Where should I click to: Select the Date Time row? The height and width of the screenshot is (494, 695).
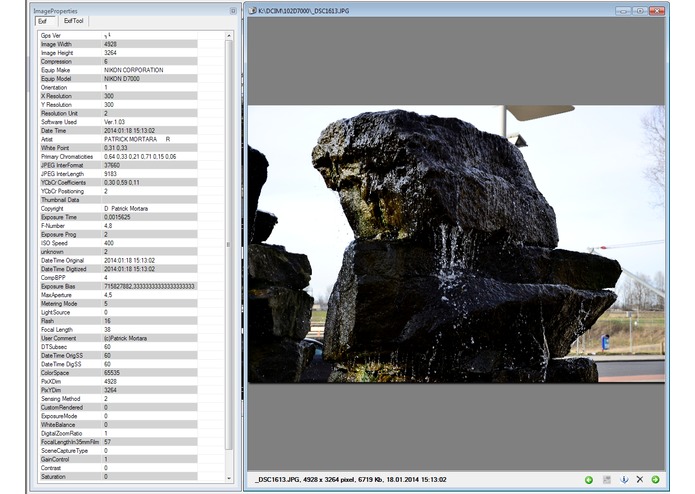point(118,131)
